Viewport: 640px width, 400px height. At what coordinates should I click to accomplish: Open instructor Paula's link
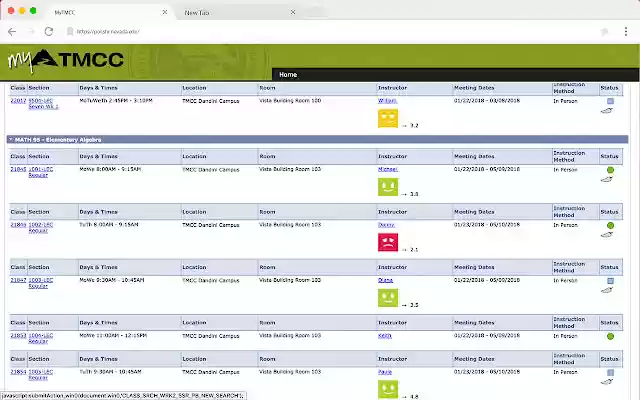pos(385,372)
